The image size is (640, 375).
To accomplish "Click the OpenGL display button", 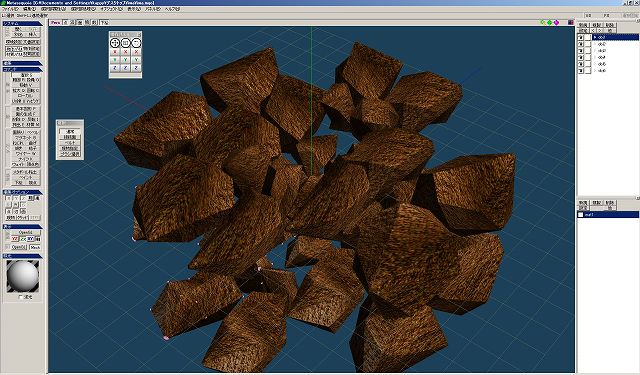I will 25,233.
